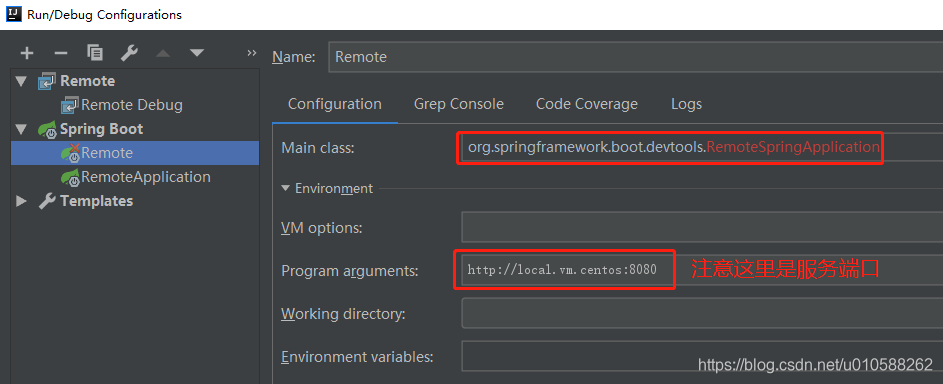Focus the Working directory field

pyautogui.click(x=702, y=313)
